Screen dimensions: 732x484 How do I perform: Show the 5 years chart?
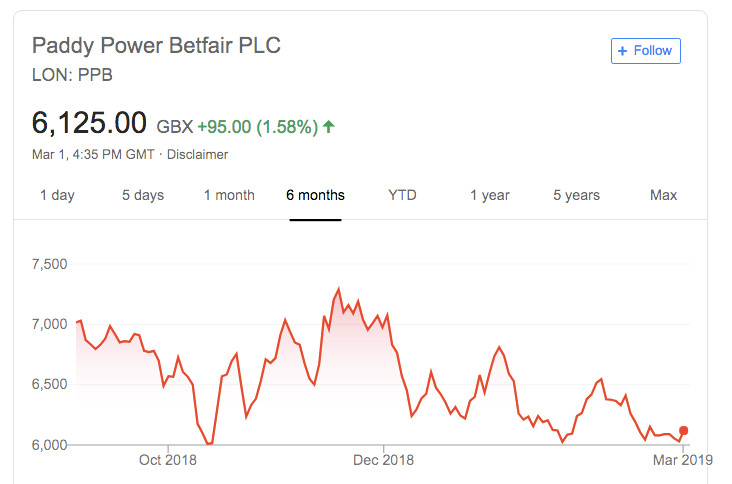(x=577, y=195)
